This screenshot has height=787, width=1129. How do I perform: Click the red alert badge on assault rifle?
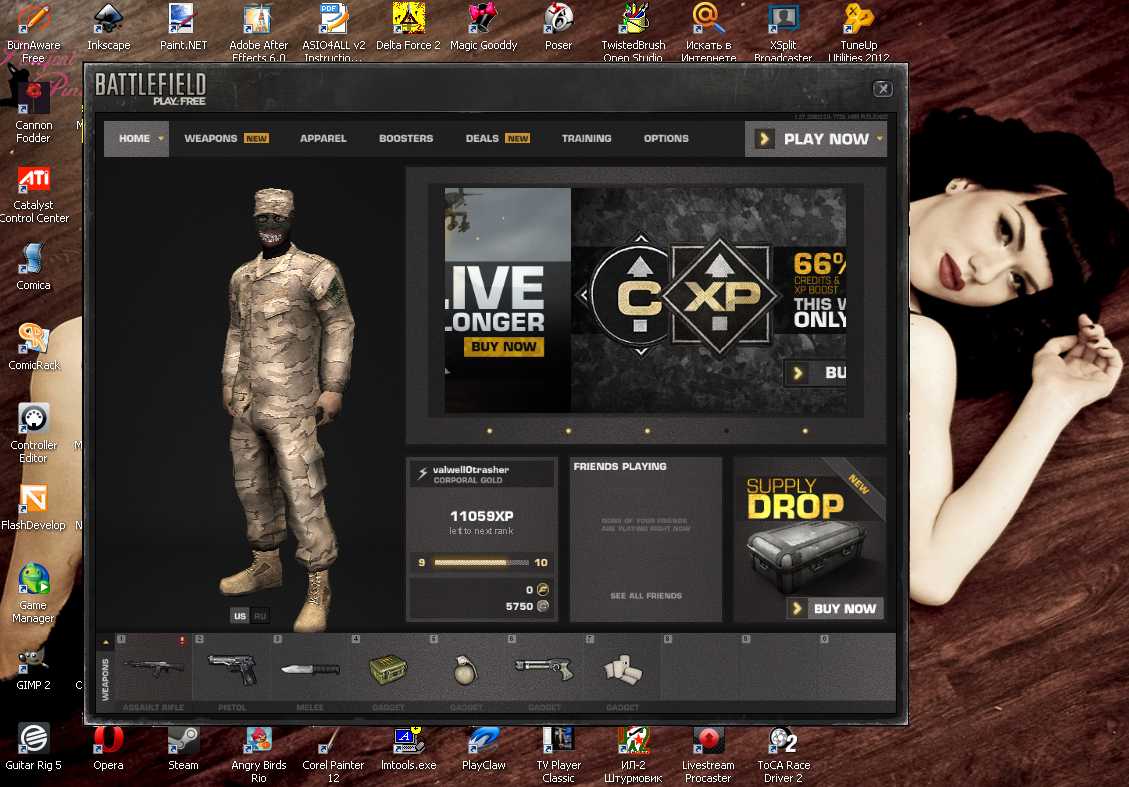click(x=182, y=640)
